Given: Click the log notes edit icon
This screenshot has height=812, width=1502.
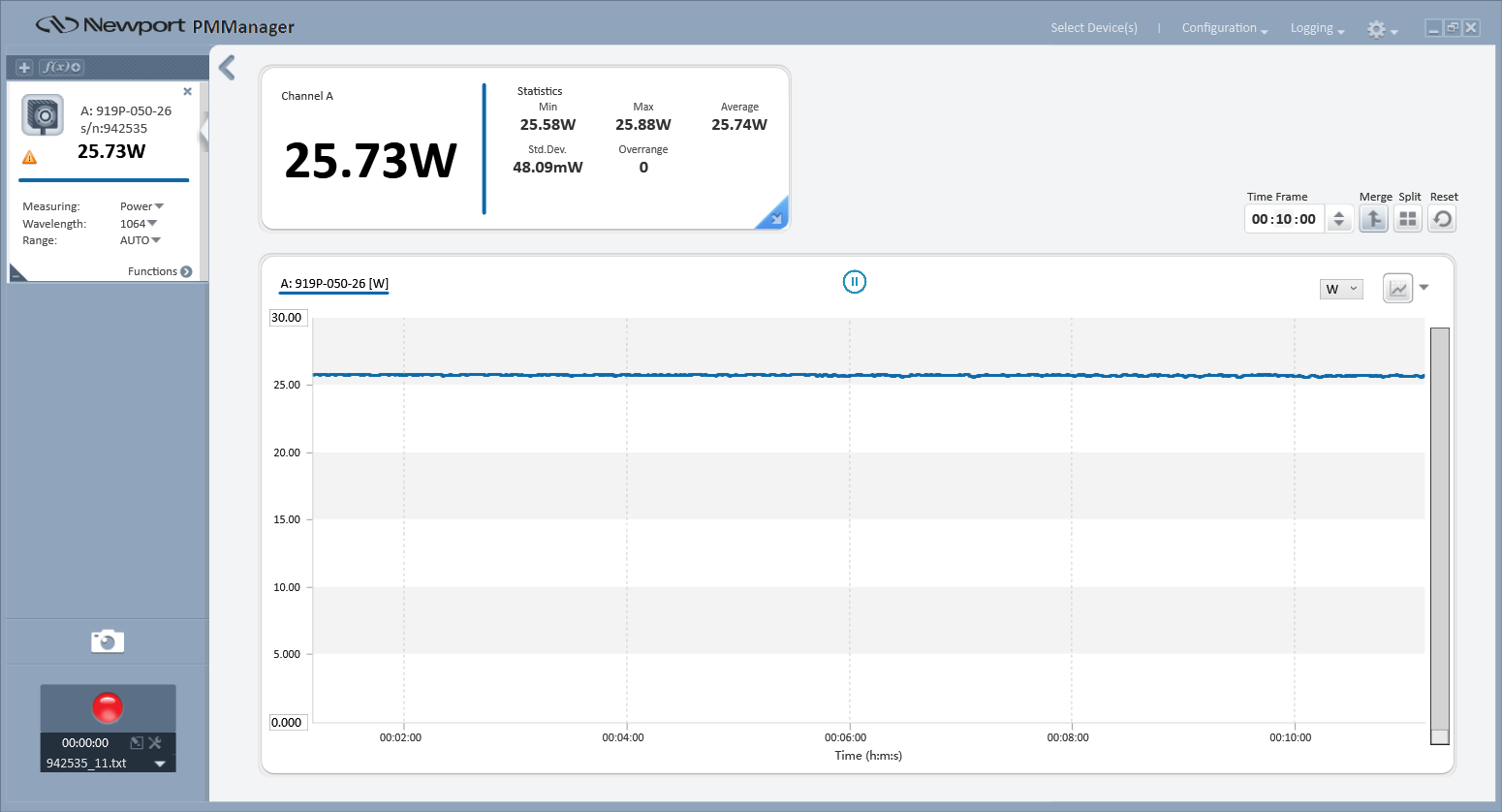Looking at the screenshot, I should pyautogui.click(x=137, y=743).
